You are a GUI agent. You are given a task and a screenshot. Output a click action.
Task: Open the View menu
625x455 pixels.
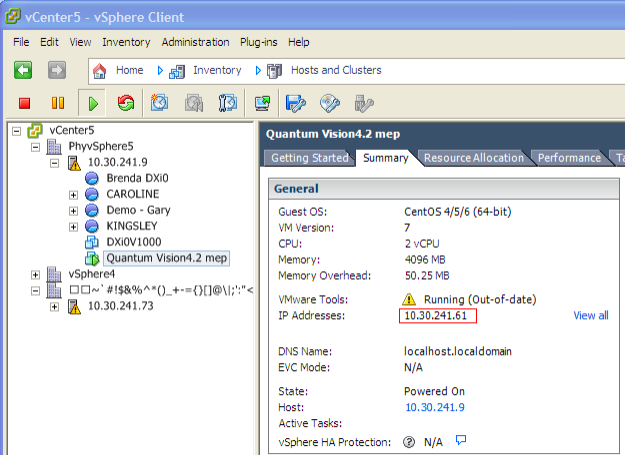point(80,42)
